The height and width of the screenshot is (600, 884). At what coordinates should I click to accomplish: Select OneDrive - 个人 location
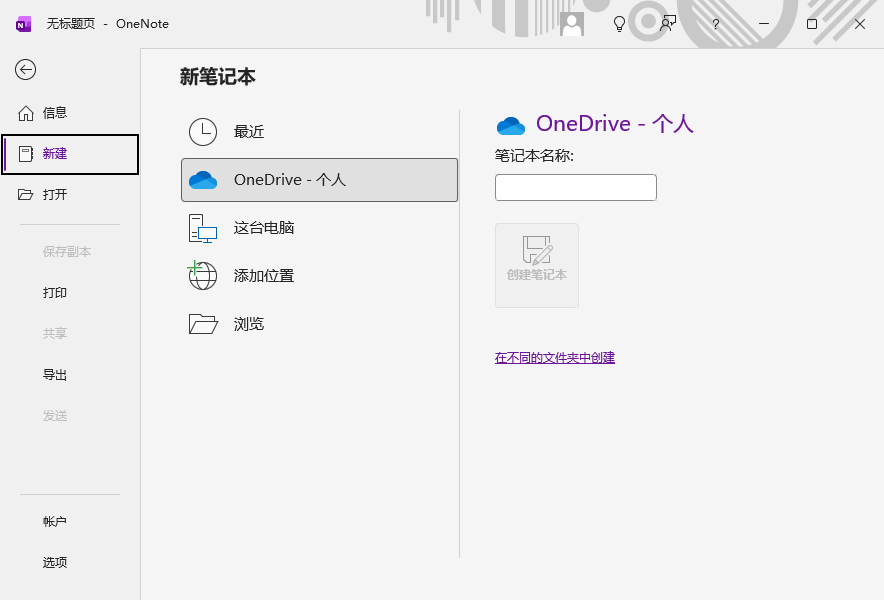pyautogui.click(x=319, y=180)
